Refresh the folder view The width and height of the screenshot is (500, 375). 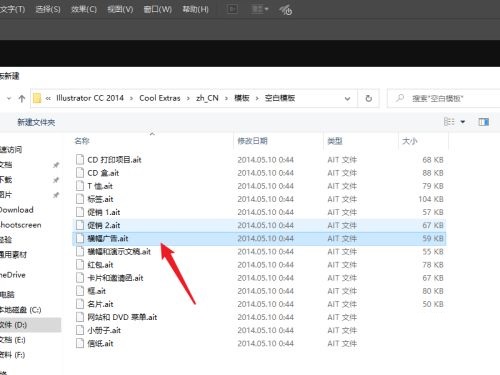[368, 98]
